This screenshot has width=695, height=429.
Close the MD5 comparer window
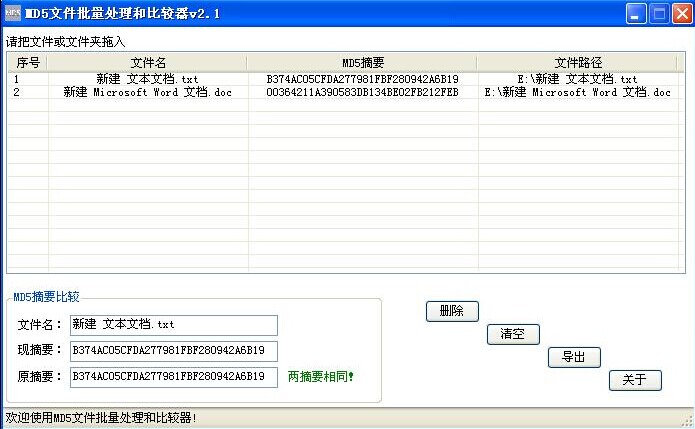pyautogui.click(x=681, y=14)
